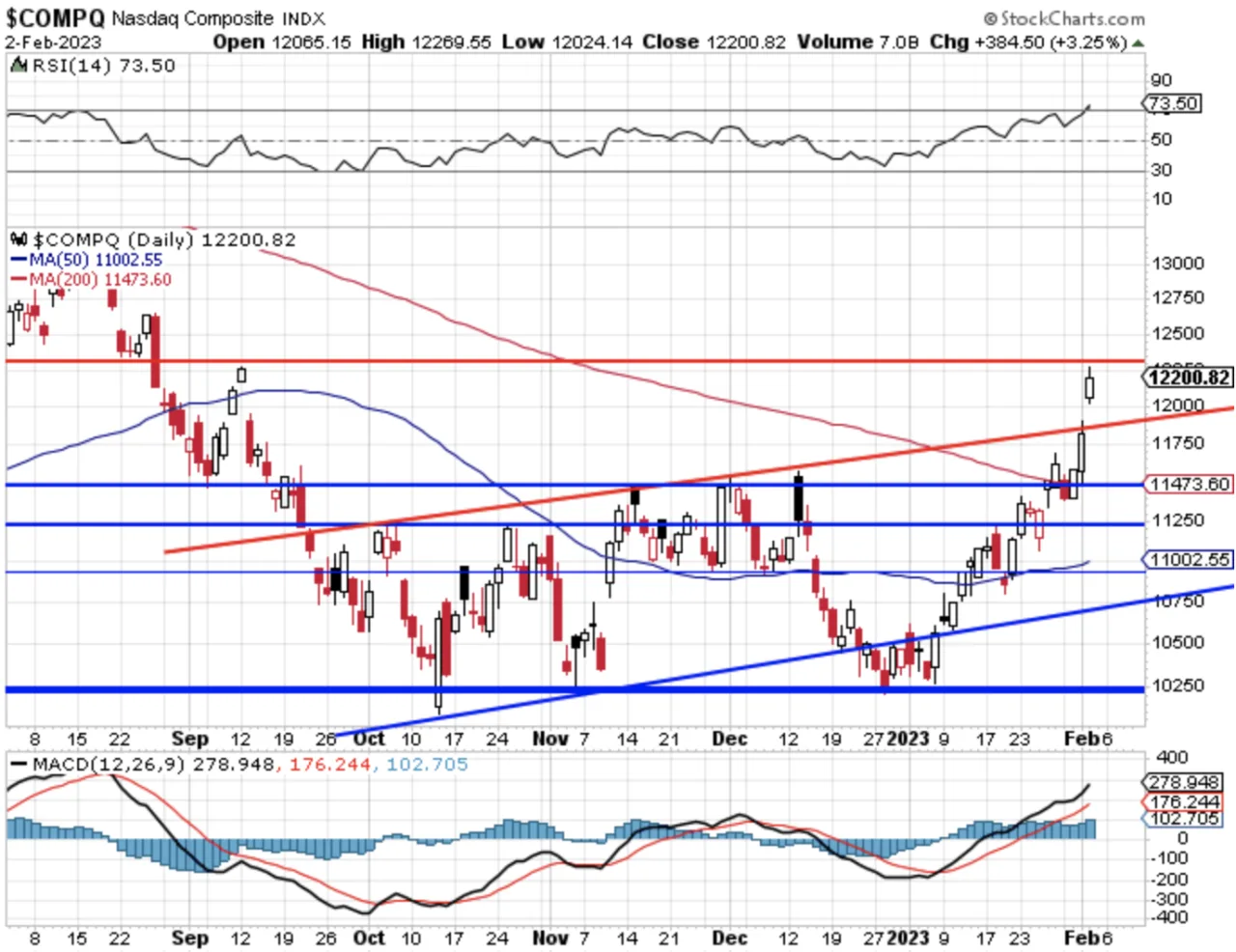This screenshot has height=952, width=1236.
Task: Click the RSI(14) indicator icon
Action: [18, 66]
